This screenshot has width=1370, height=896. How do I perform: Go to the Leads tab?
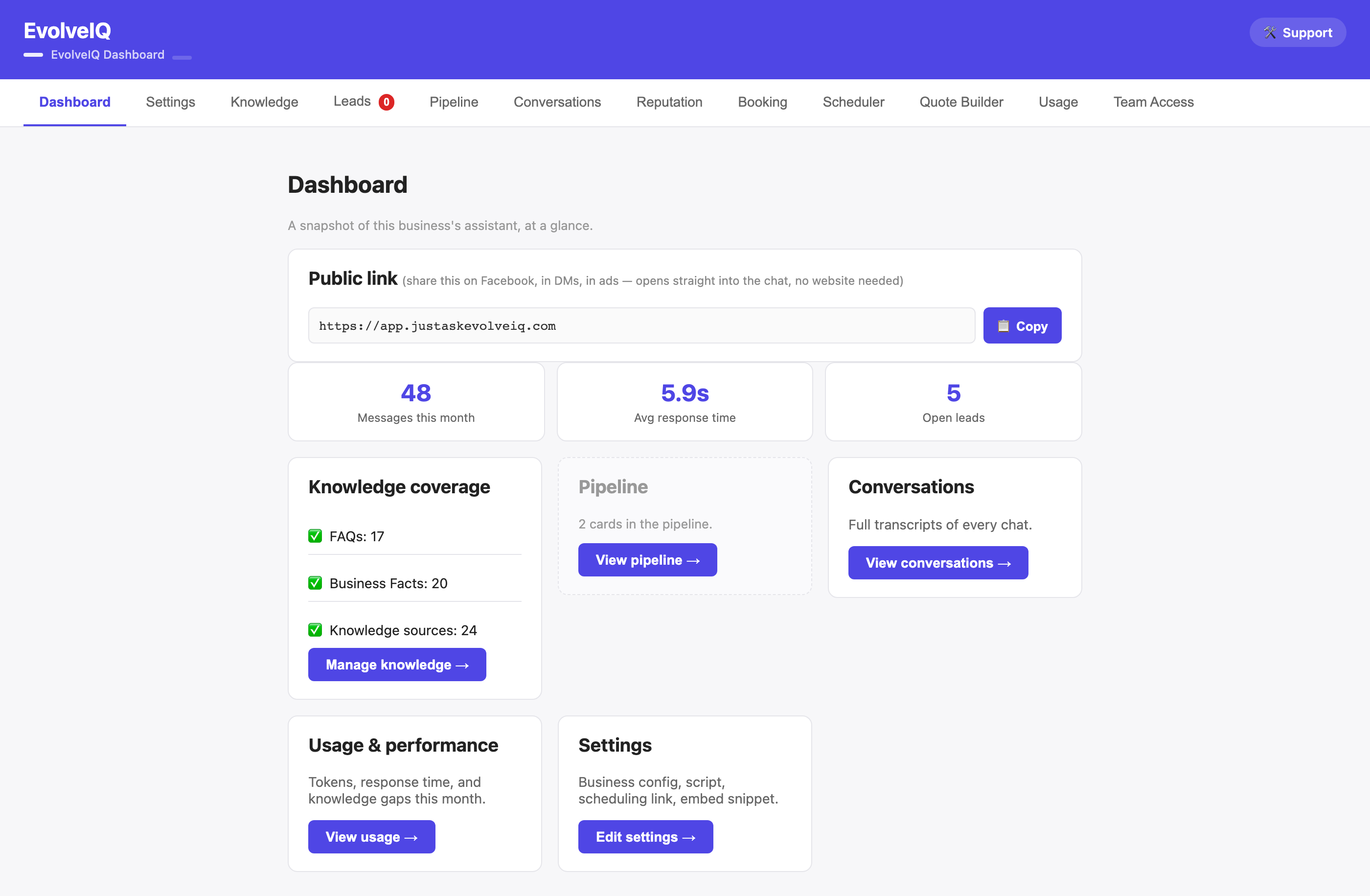click(363, 102)
